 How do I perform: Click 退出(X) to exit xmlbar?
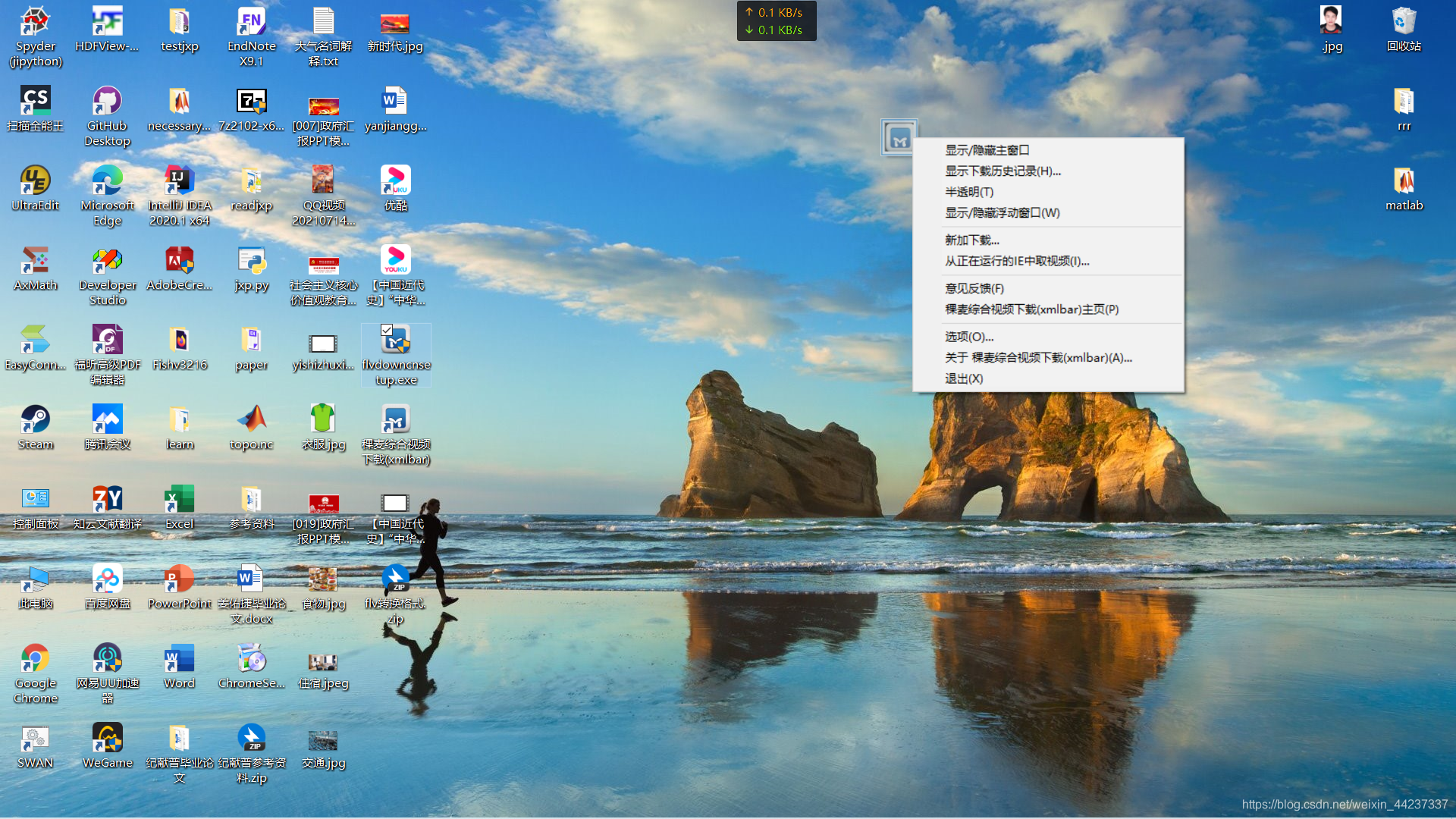pos(963,378)
